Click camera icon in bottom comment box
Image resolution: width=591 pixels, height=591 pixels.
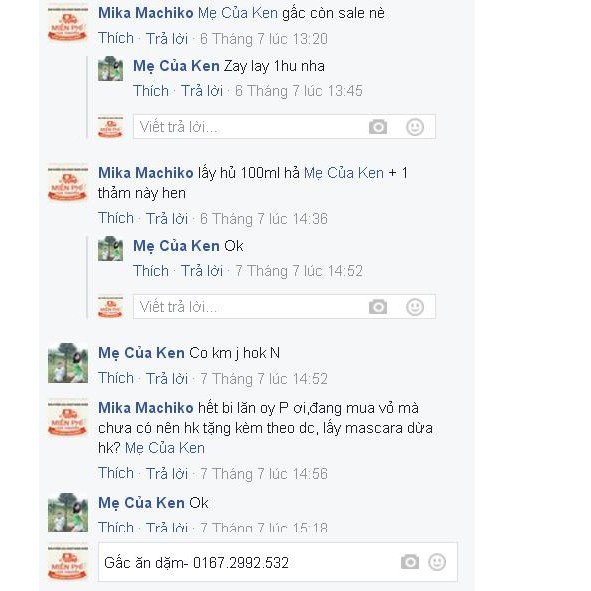click(x=410, y=562)
